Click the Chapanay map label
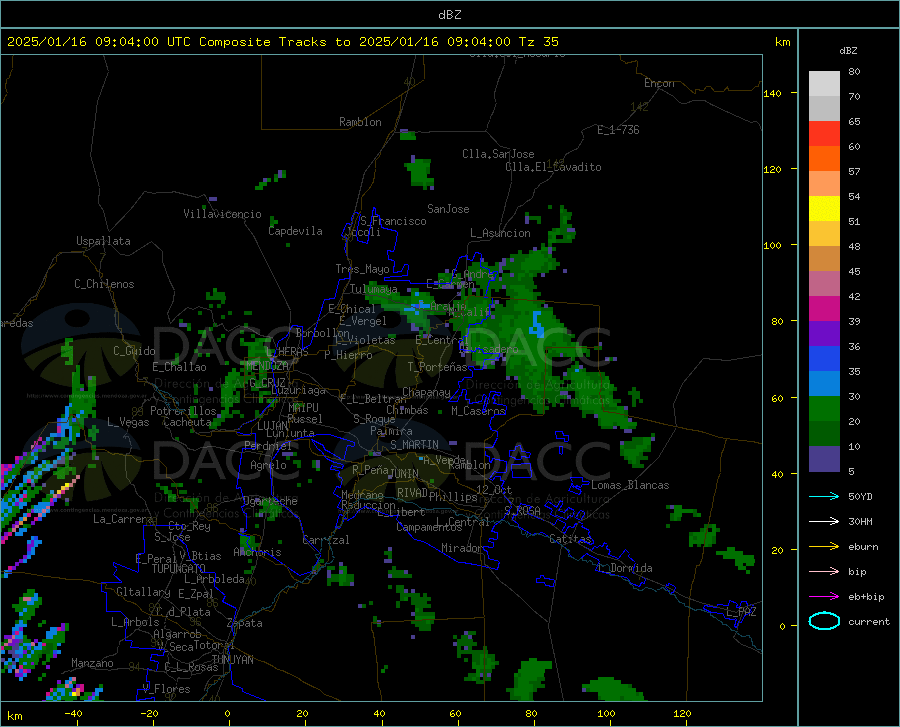This screenshot has width=900, height=727. click(426, 392)
